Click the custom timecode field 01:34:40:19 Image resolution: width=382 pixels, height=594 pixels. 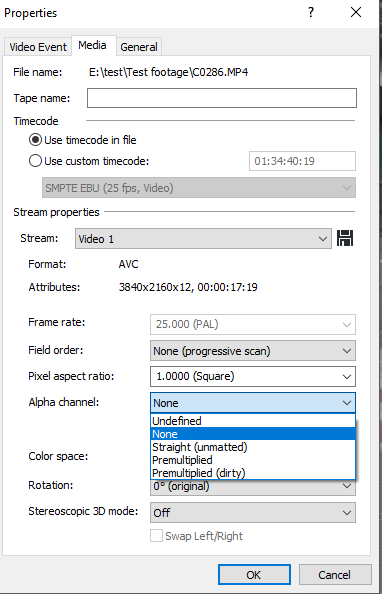point(302,161)
